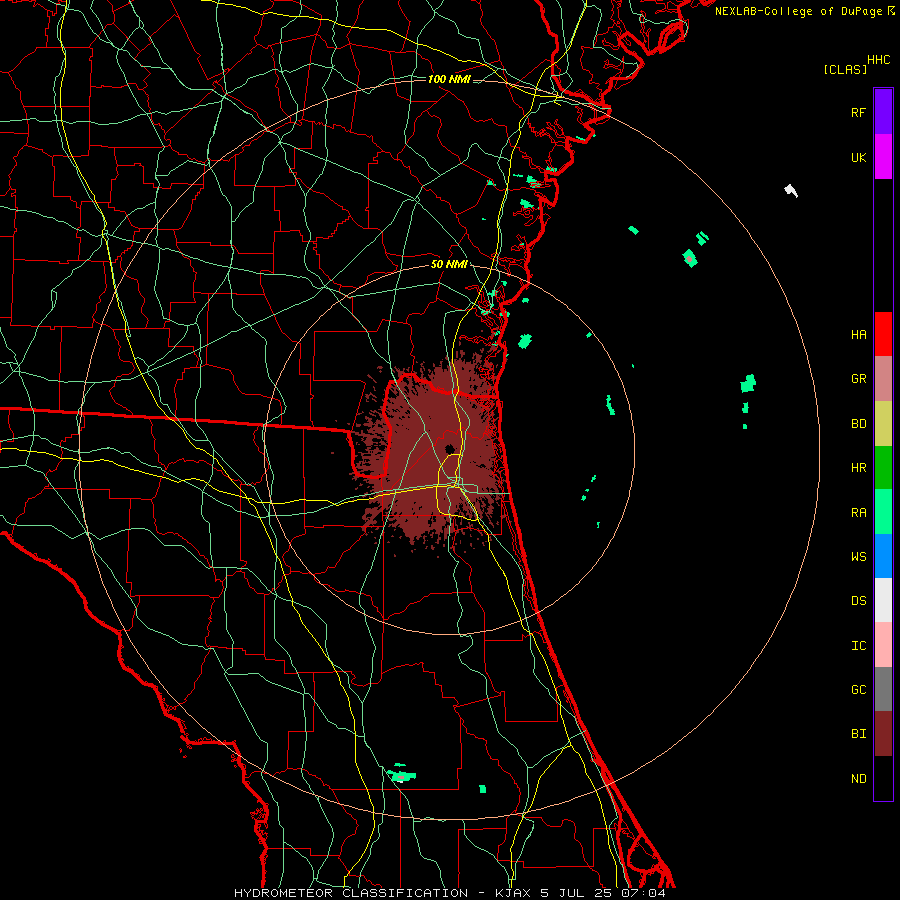Image resolution: width=900 pixels, height=900 pixels.
Task: Click the HR legend label
Action: (859, 468)
